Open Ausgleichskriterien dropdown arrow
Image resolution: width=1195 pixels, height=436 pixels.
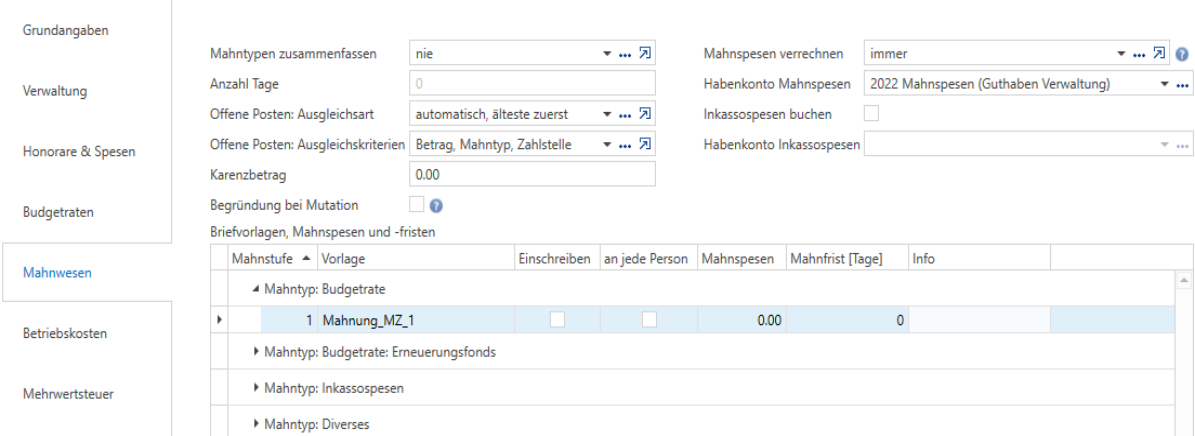(x=607, y=145)
